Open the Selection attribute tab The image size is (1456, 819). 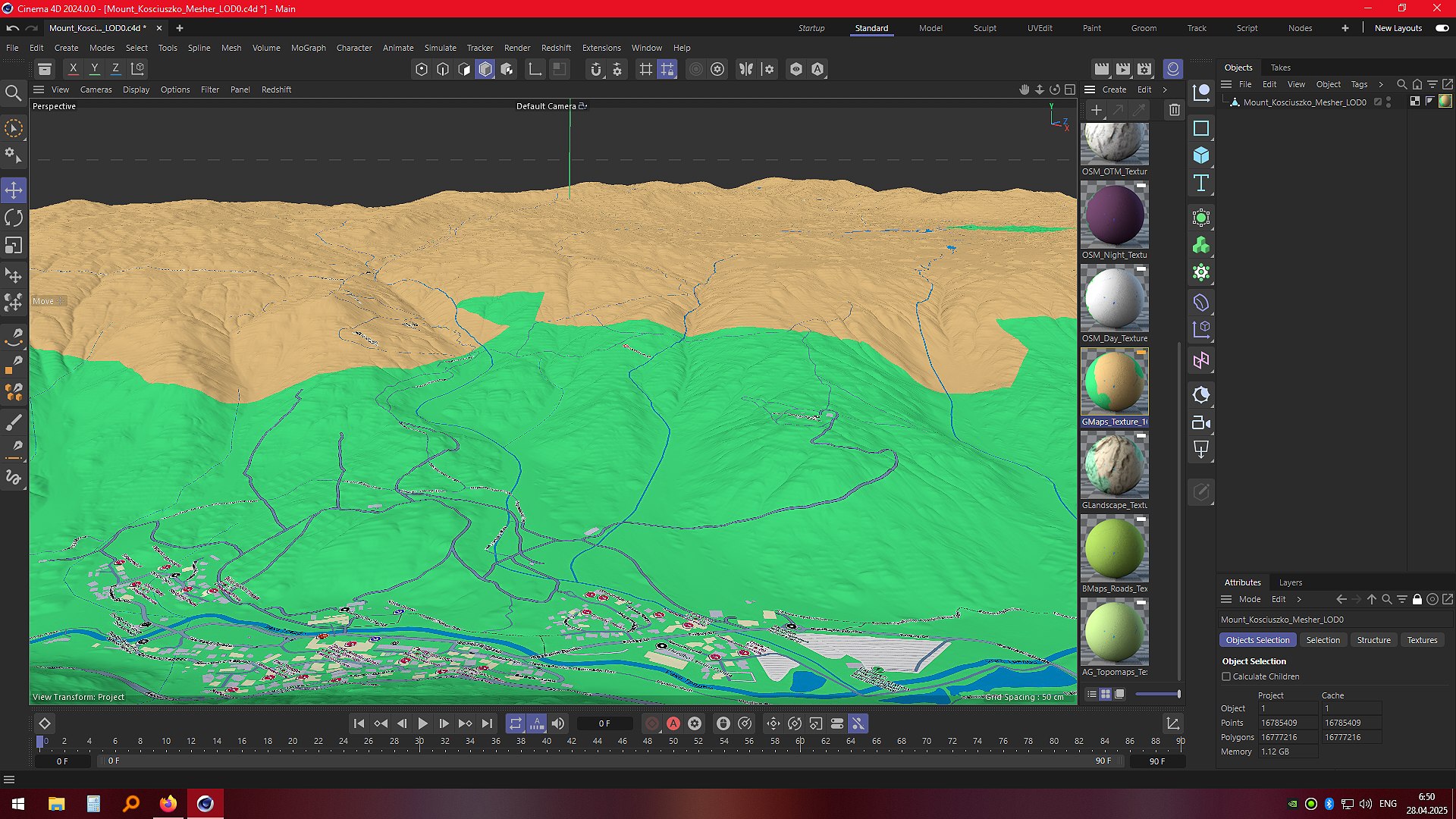tap(1323, 640)
